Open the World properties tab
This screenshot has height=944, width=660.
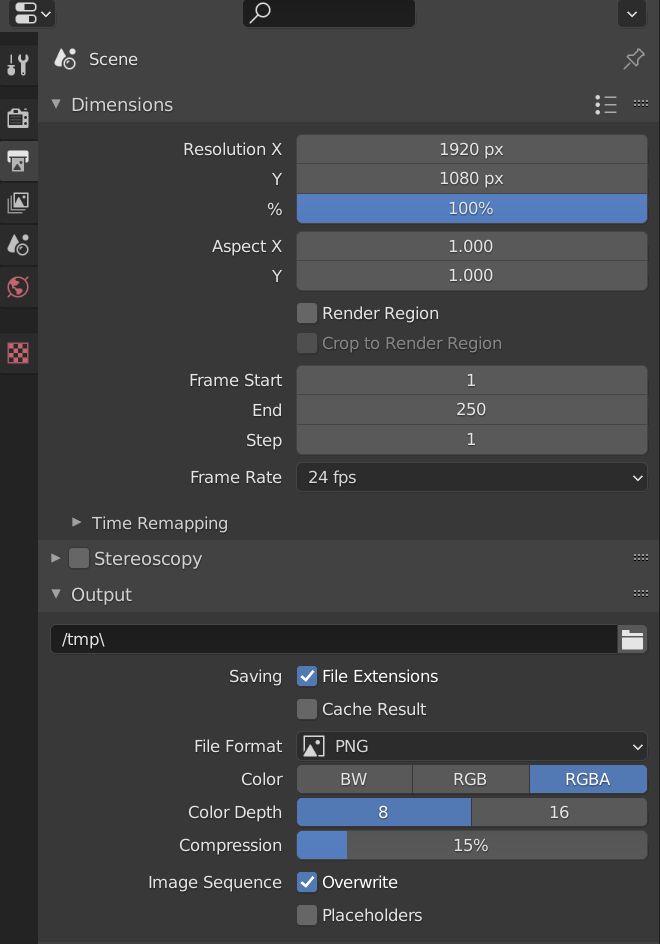[x=18, y=287]
